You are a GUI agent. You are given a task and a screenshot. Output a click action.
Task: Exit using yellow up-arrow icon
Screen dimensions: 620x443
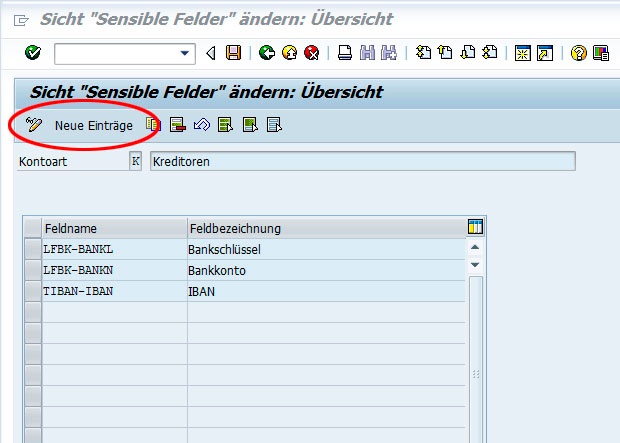click(289, 53)
